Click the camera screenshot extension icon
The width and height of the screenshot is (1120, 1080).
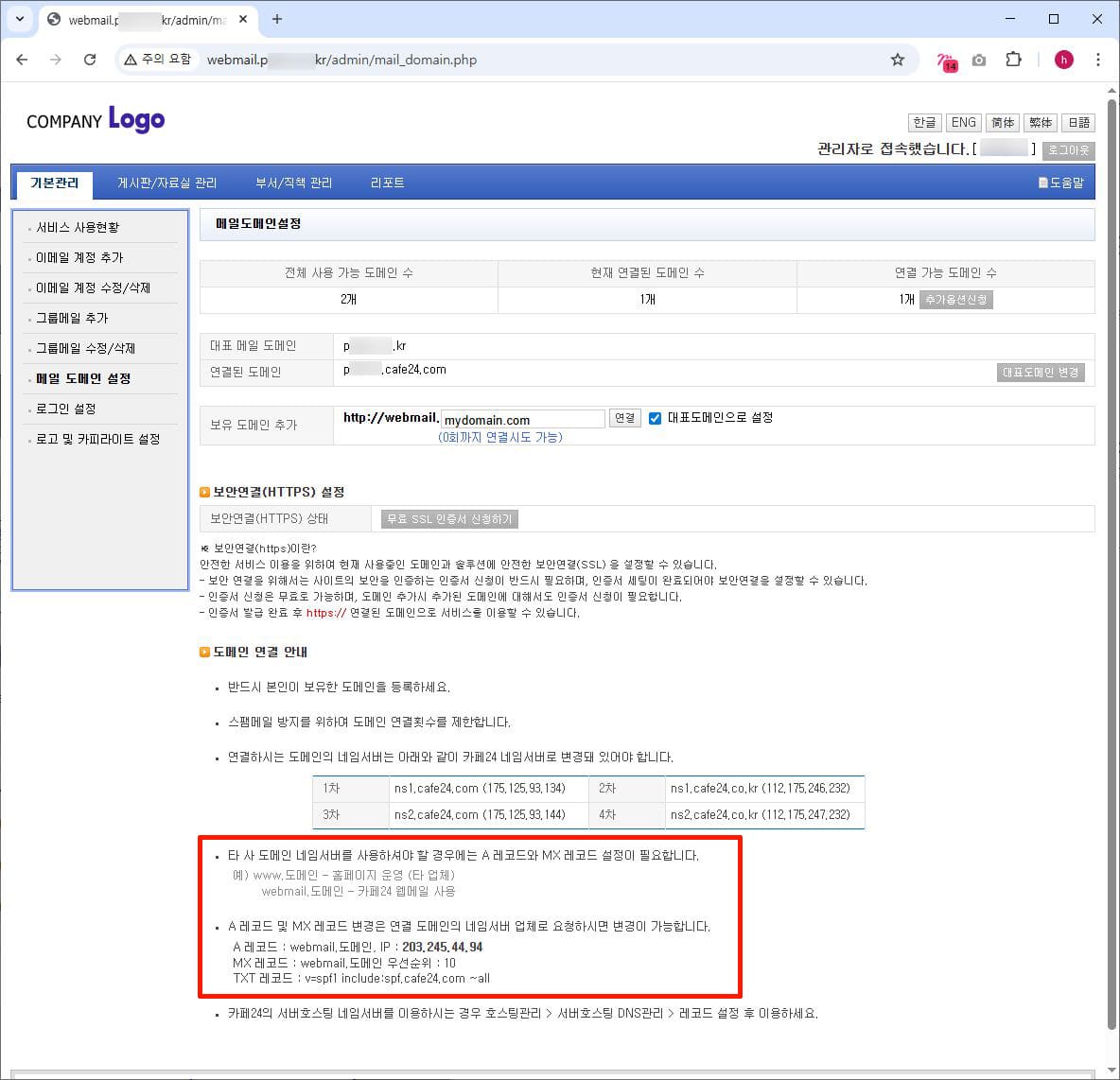click(979, 61)
